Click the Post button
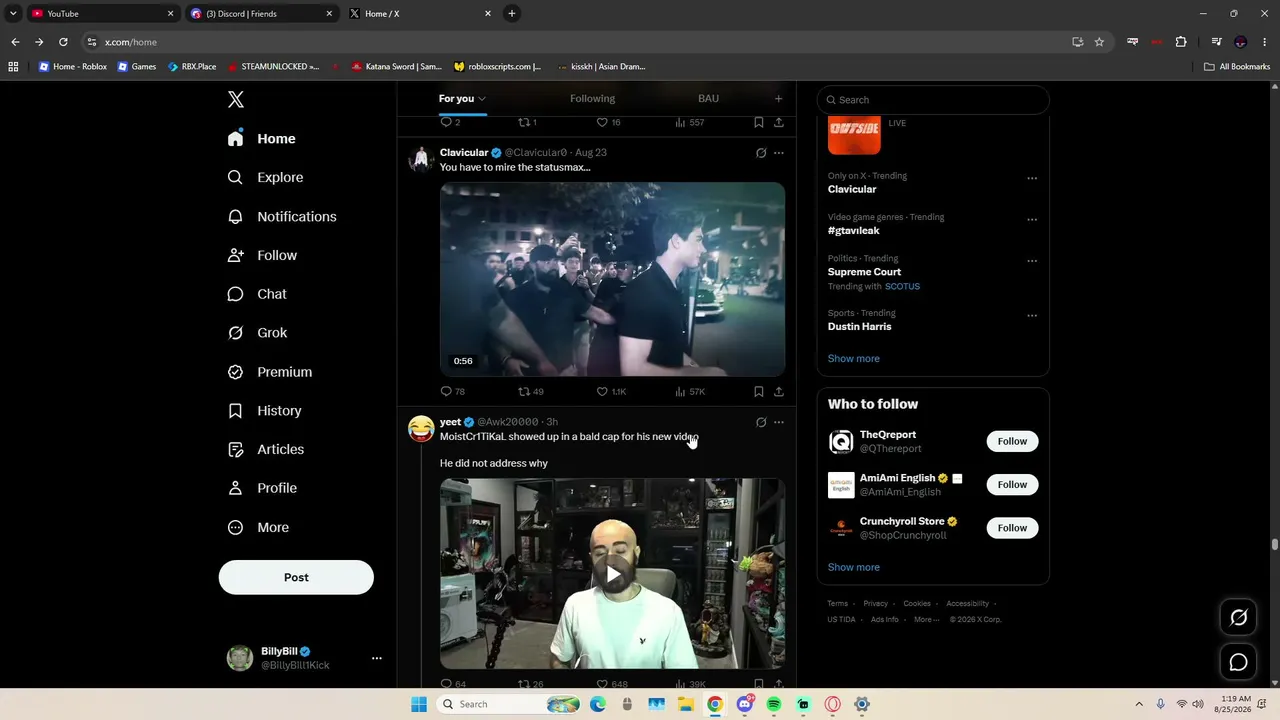The image size is (1280, 720). pos(296,577)
